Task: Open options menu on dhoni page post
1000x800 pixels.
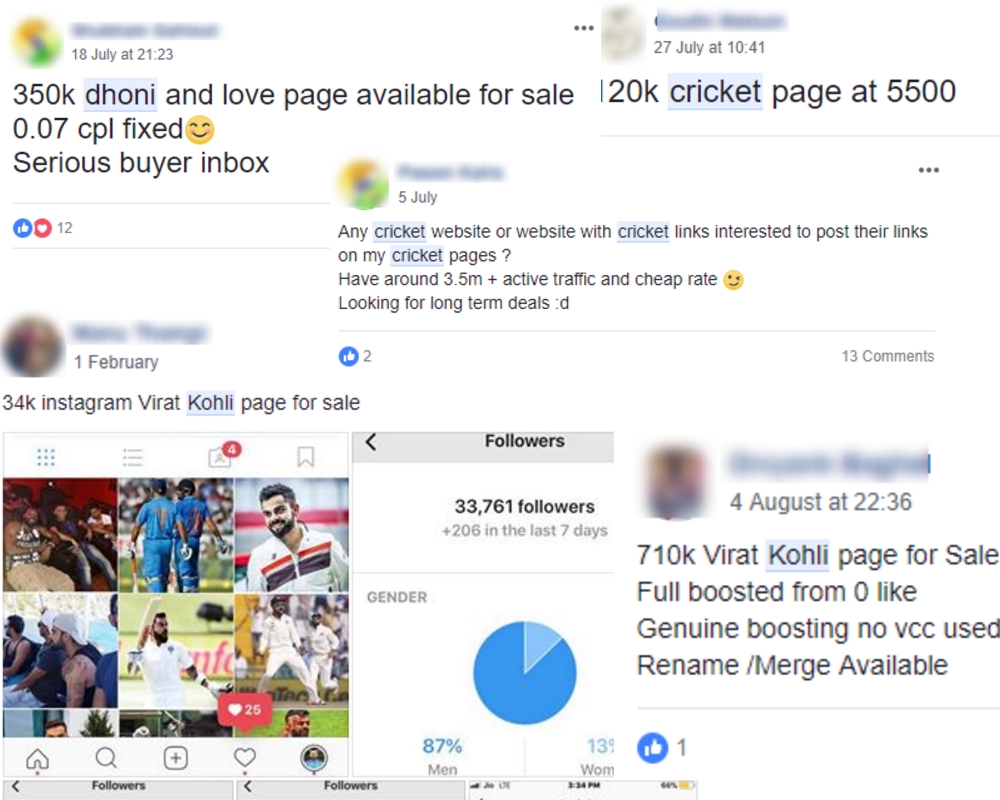Action: 584,28
